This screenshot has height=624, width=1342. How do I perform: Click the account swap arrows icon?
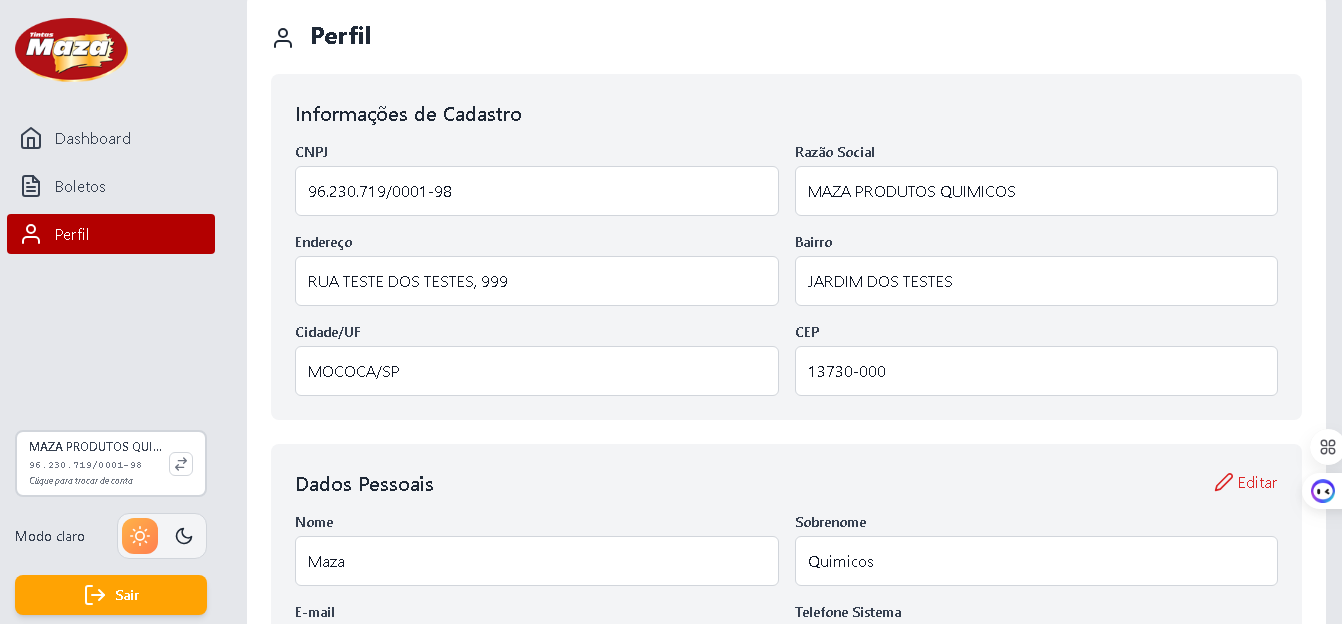[x=180, y=464]
